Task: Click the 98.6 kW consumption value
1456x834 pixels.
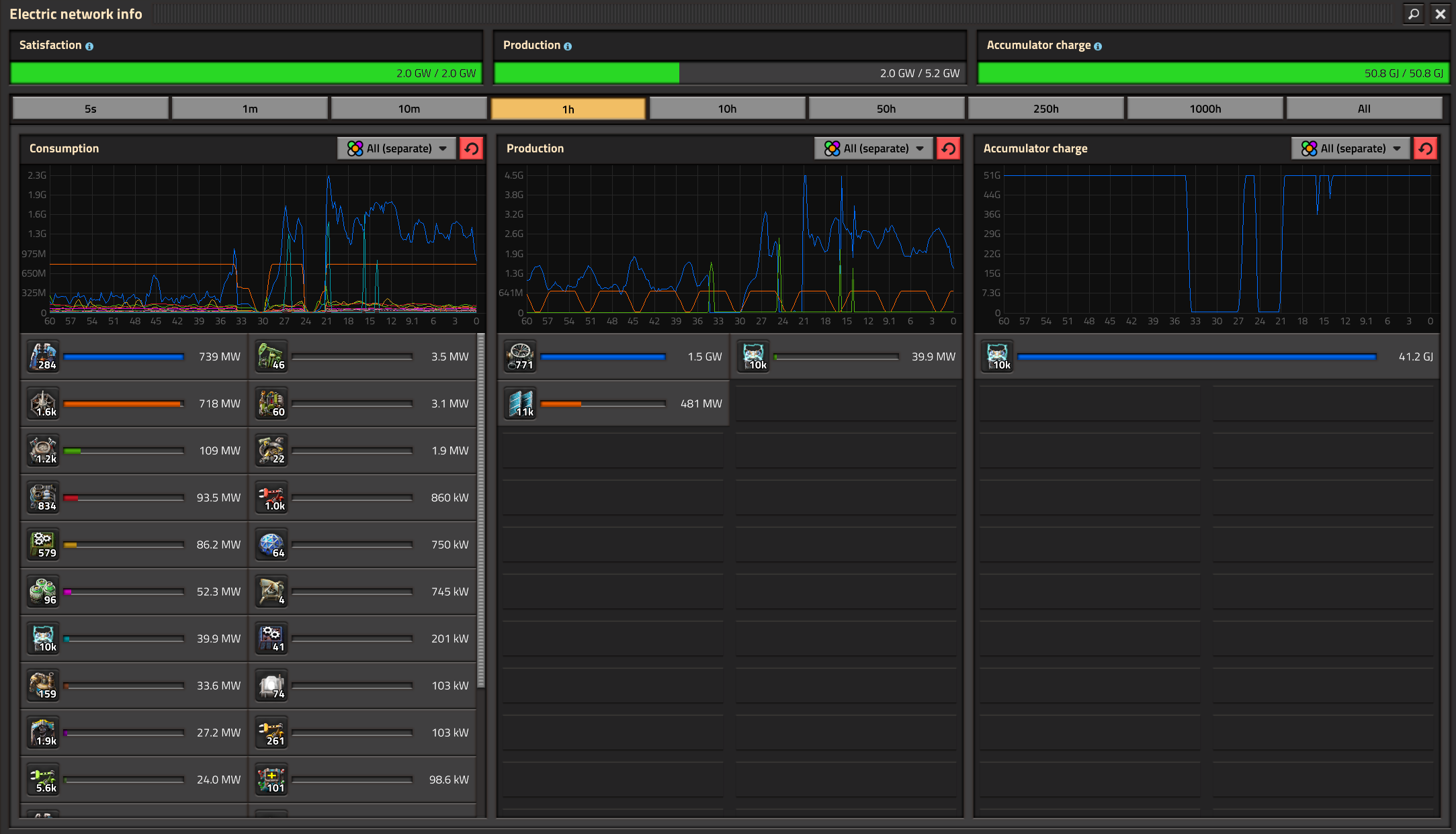Action: tap(449, 780)
